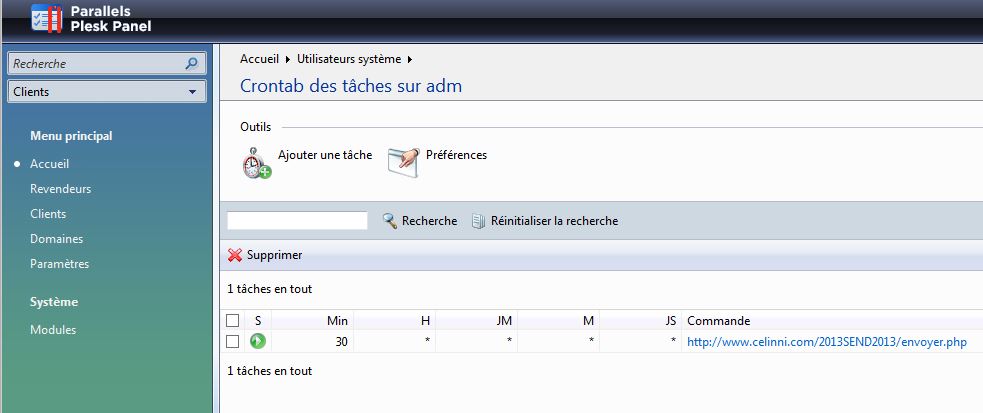The image size is (983, 413).
Task: Check the box for the envoyer.php task
Action: coord(233,342)
